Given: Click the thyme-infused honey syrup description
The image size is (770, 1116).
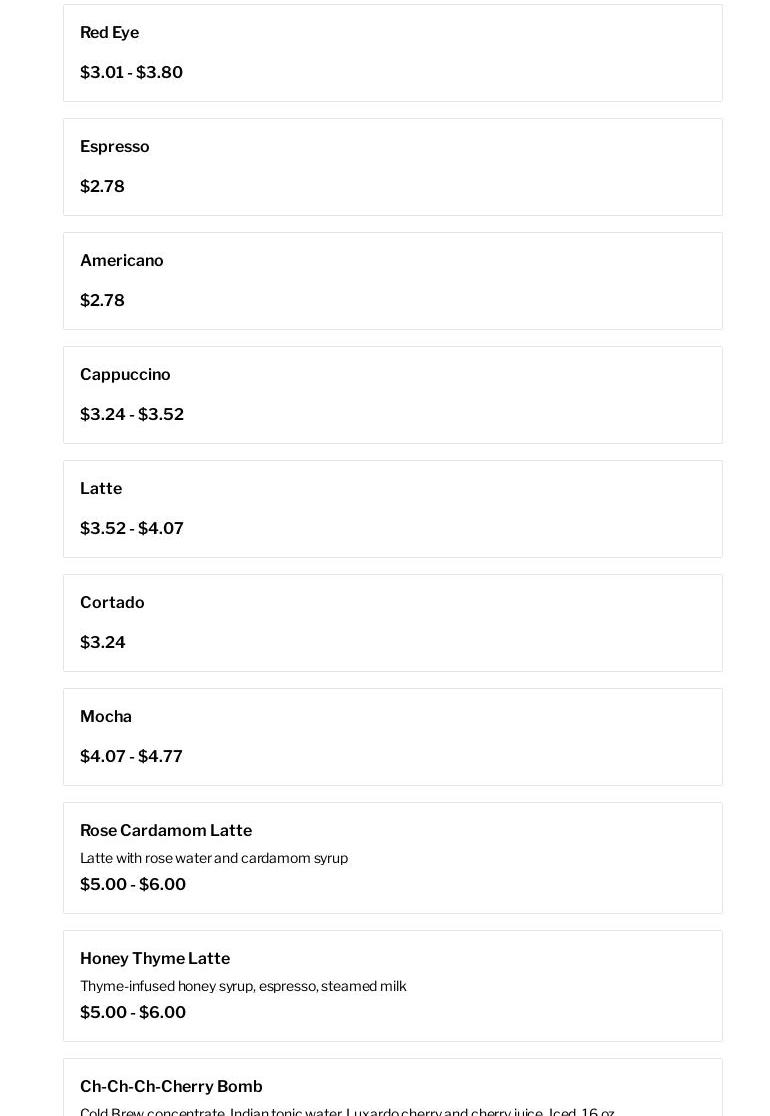Looking at the screenshot, I should point(243,986).
